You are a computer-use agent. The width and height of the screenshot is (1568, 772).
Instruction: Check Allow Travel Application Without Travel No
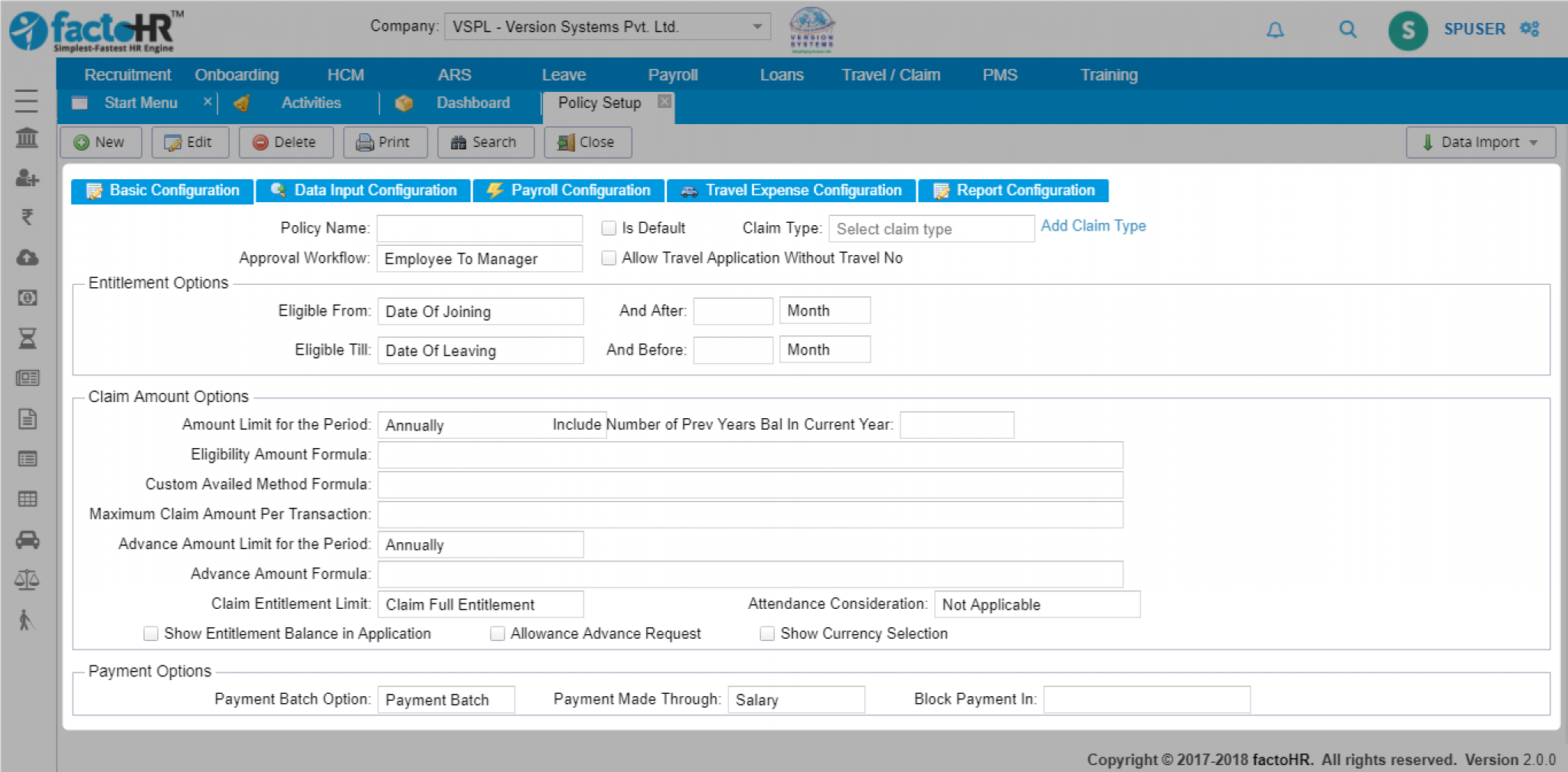[609, 259]
